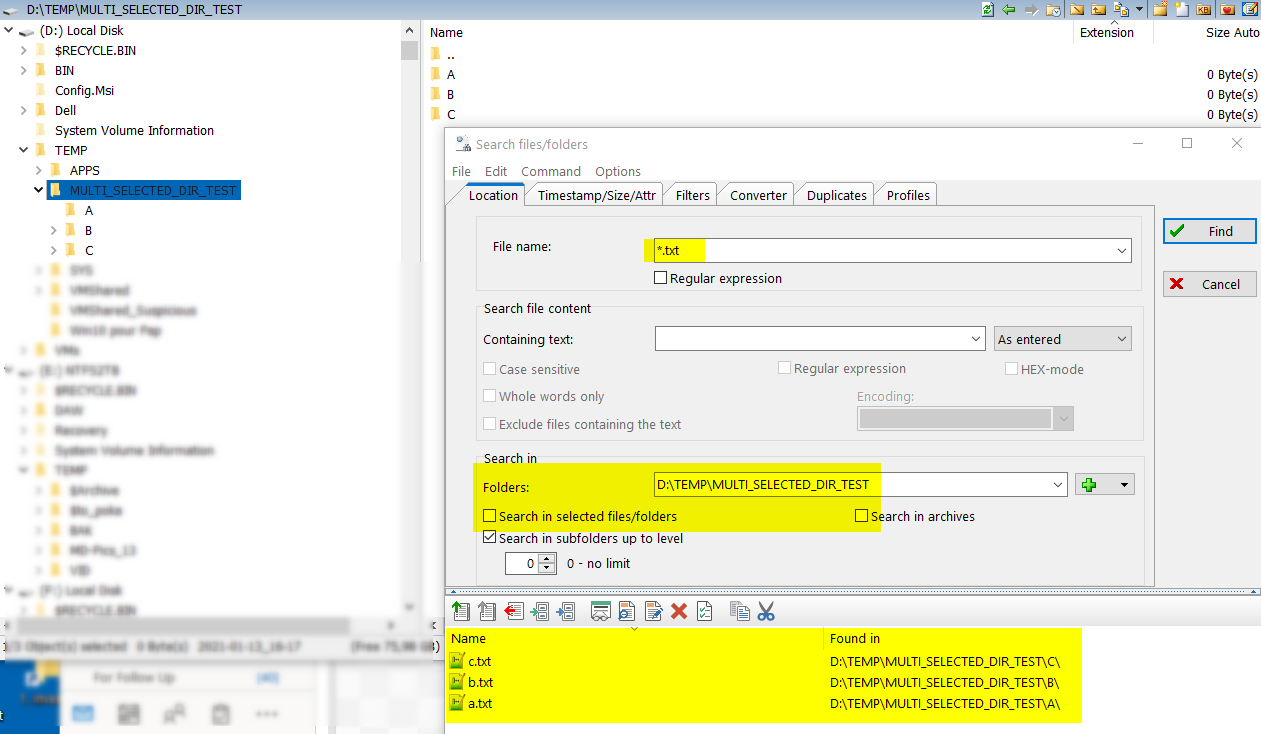The height and width of the screenshot is (734, 1261).
Task: Click the blue arrow panel icon in results toolbar
Action: [x=565, y=611]
